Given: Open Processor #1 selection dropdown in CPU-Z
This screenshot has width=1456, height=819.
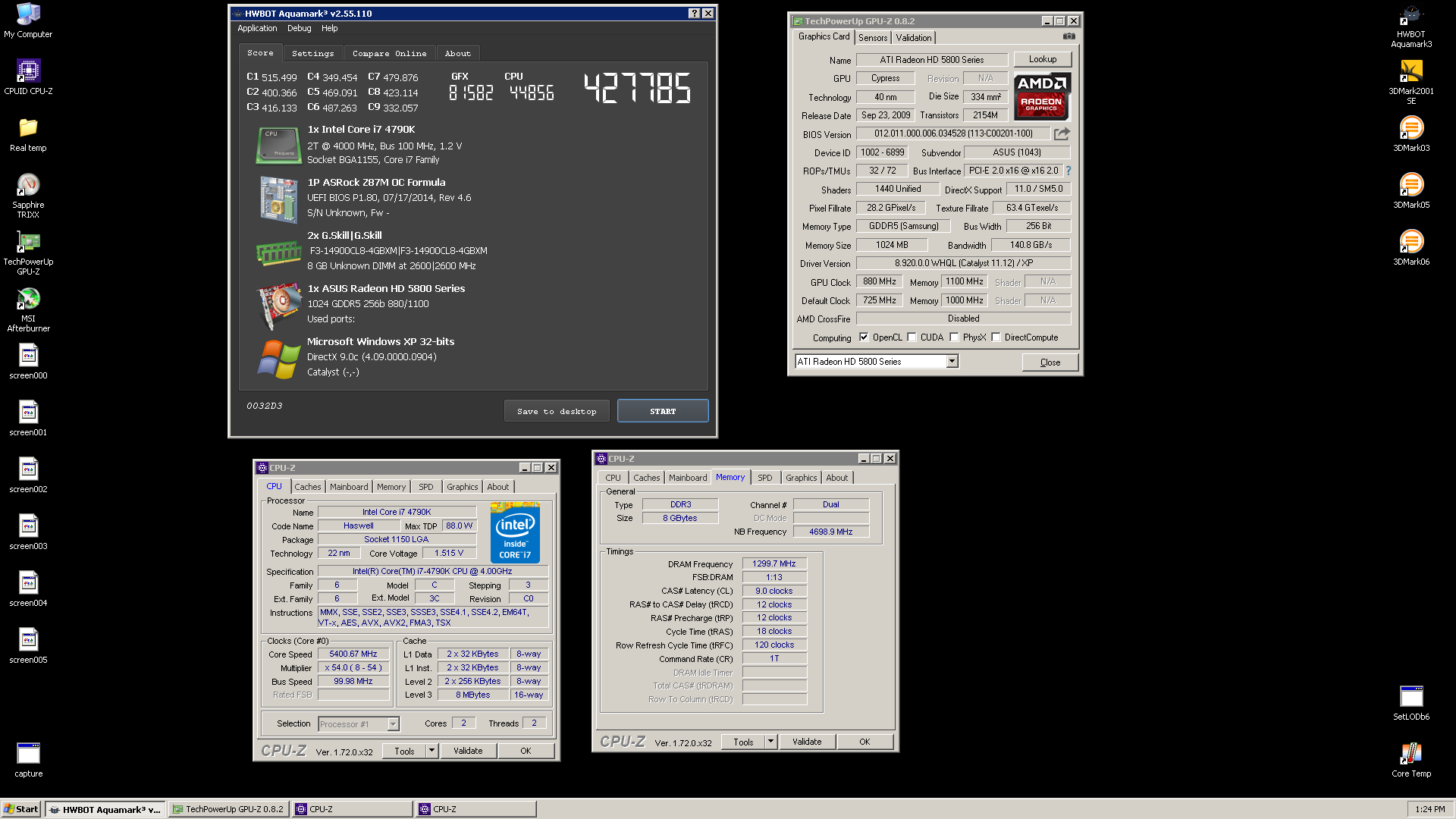Looking at the screenshot, I should [x=393, y=724].
